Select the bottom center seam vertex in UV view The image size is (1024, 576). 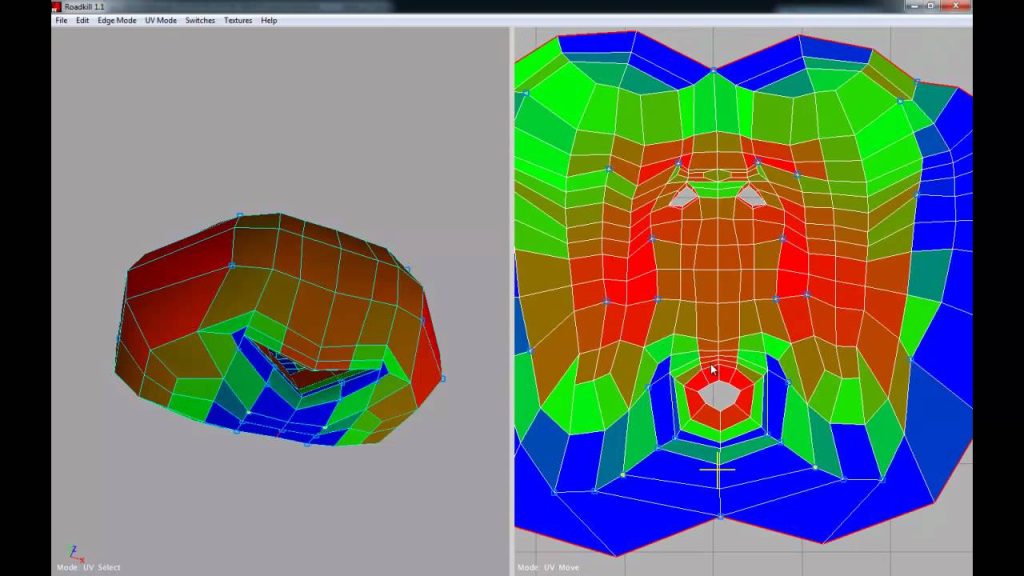pyautogui.click(x=720, y=517)
